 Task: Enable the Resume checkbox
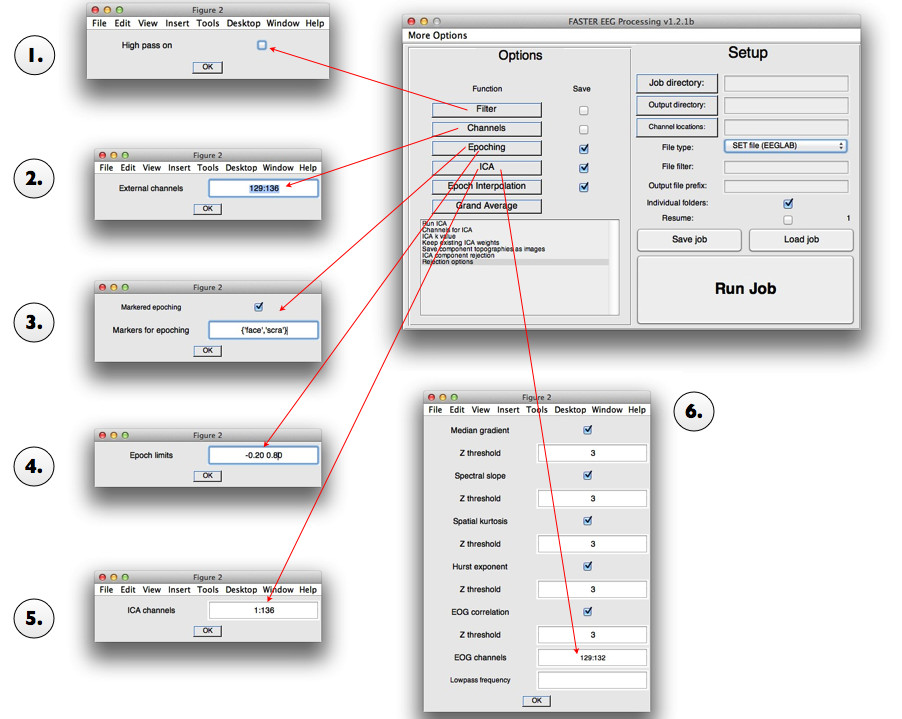coord(788,220)
